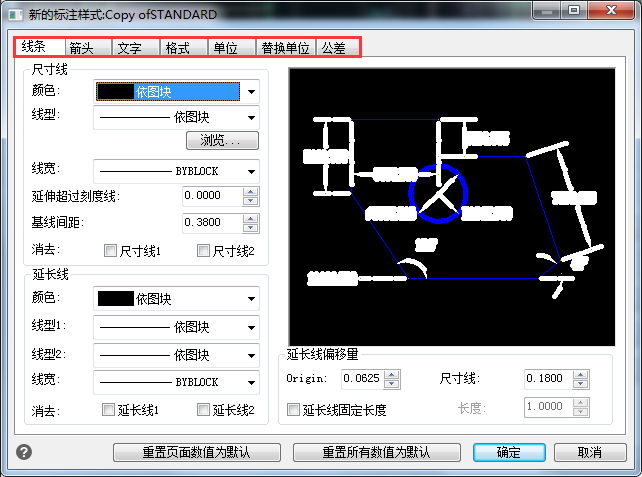Toggle suppress 延长线2 checkbox

click(203, 409)
